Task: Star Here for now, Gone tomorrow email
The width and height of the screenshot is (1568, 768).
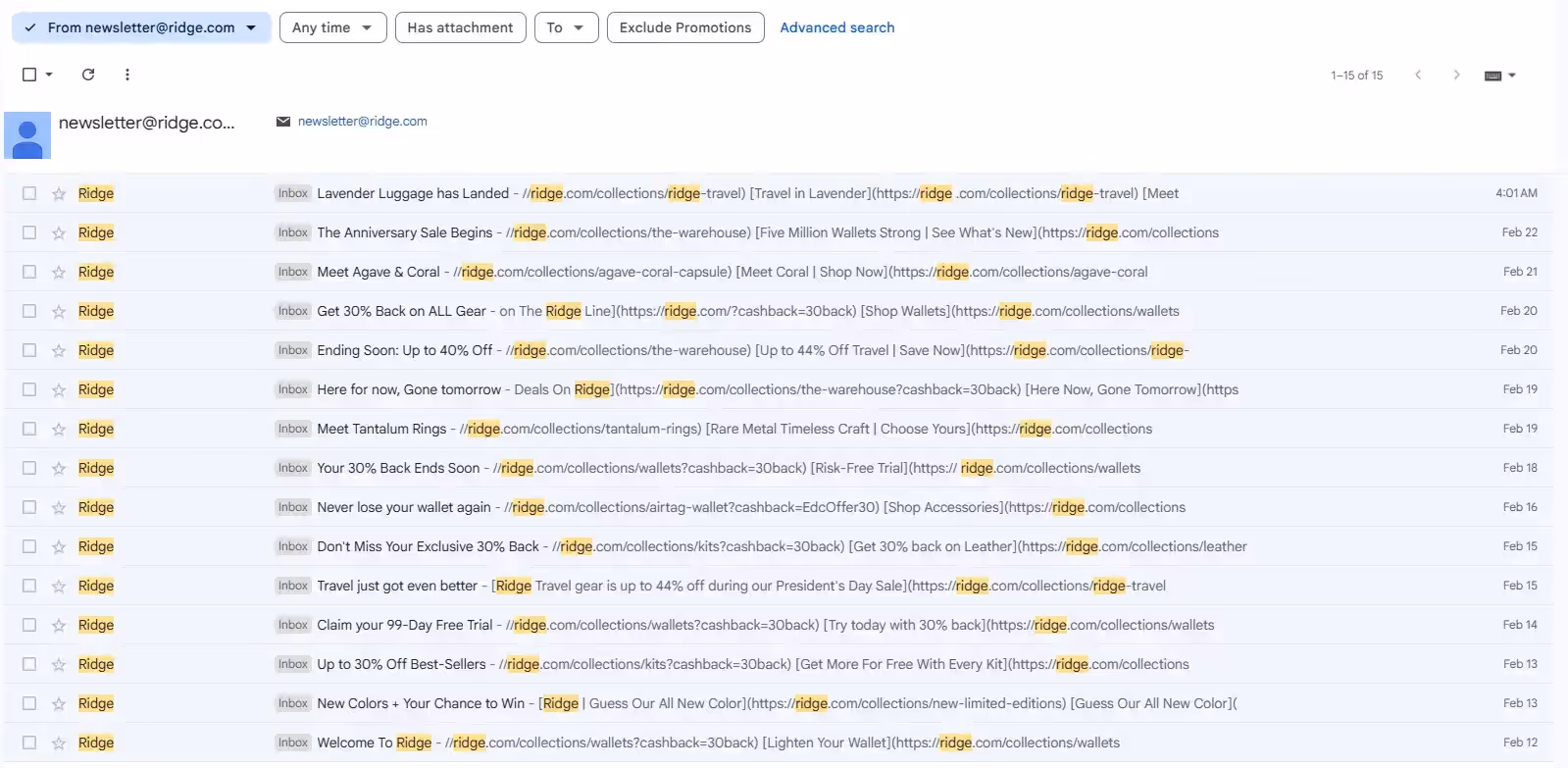Action: pos(59,390)
